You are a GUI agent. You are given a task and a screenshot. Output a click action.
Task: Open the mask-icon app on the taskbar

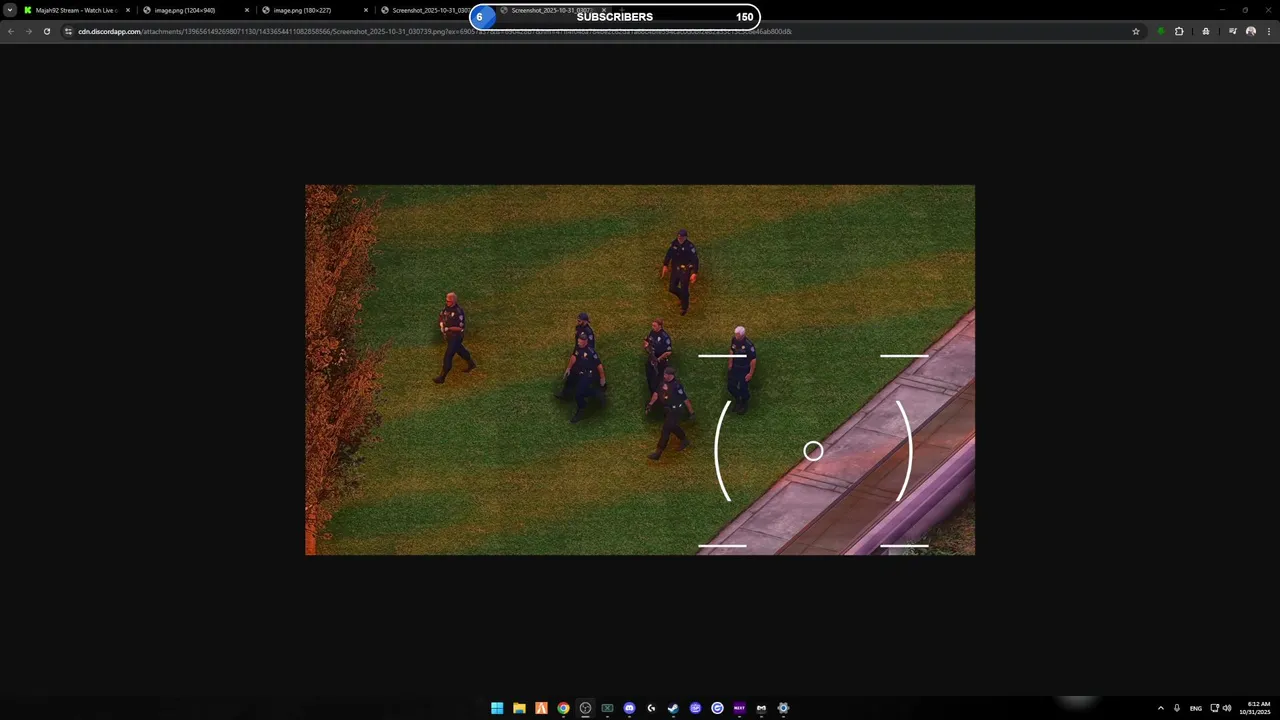pyautogui.click(x=761, y=708)
